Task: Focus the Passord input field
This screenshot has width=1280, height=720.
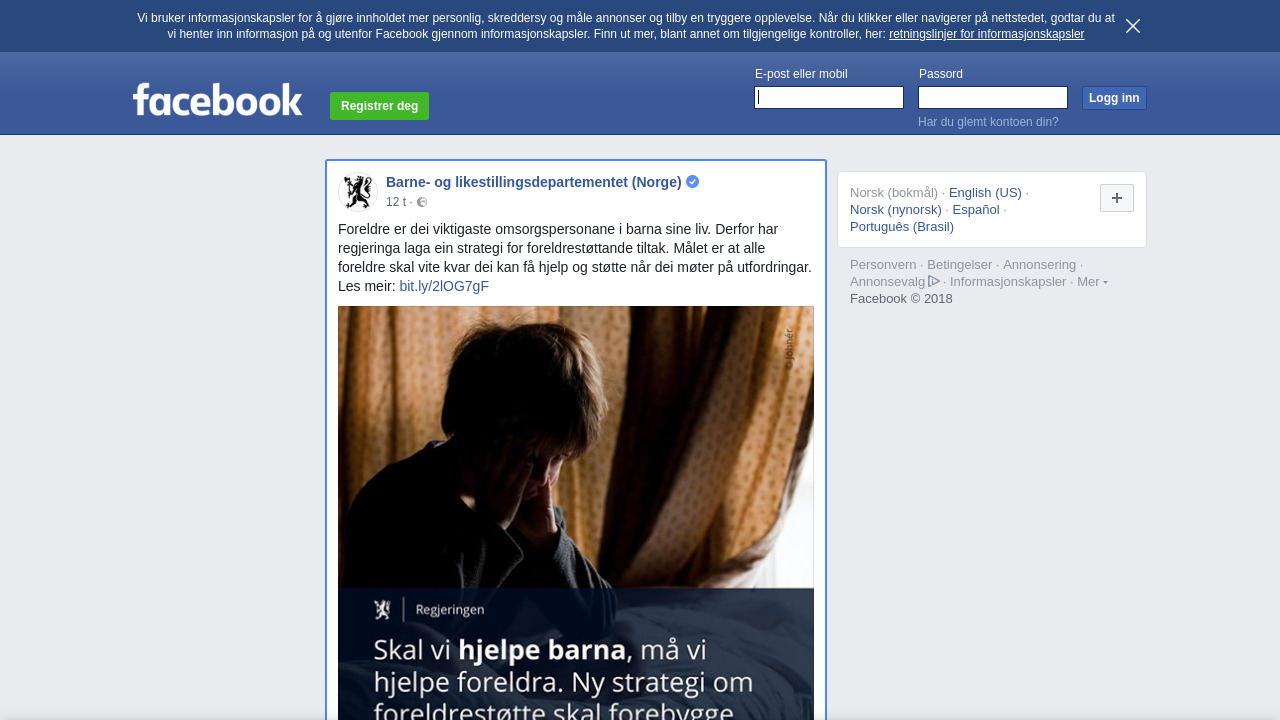Action: coord(992,97)
